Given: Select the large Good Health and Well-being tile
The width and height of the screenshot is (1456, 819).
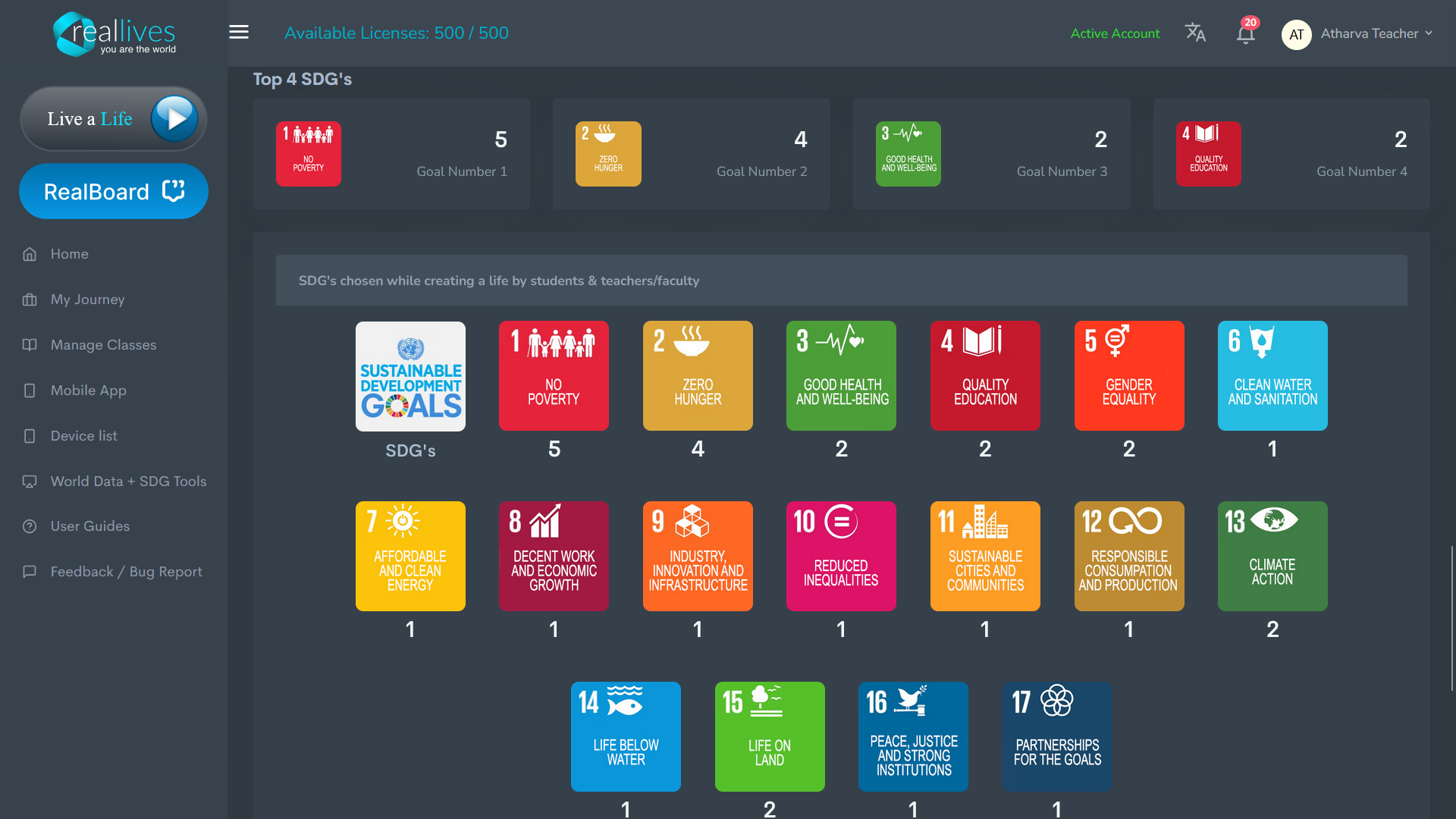Looking at the screenshot, I should point(841,375).
